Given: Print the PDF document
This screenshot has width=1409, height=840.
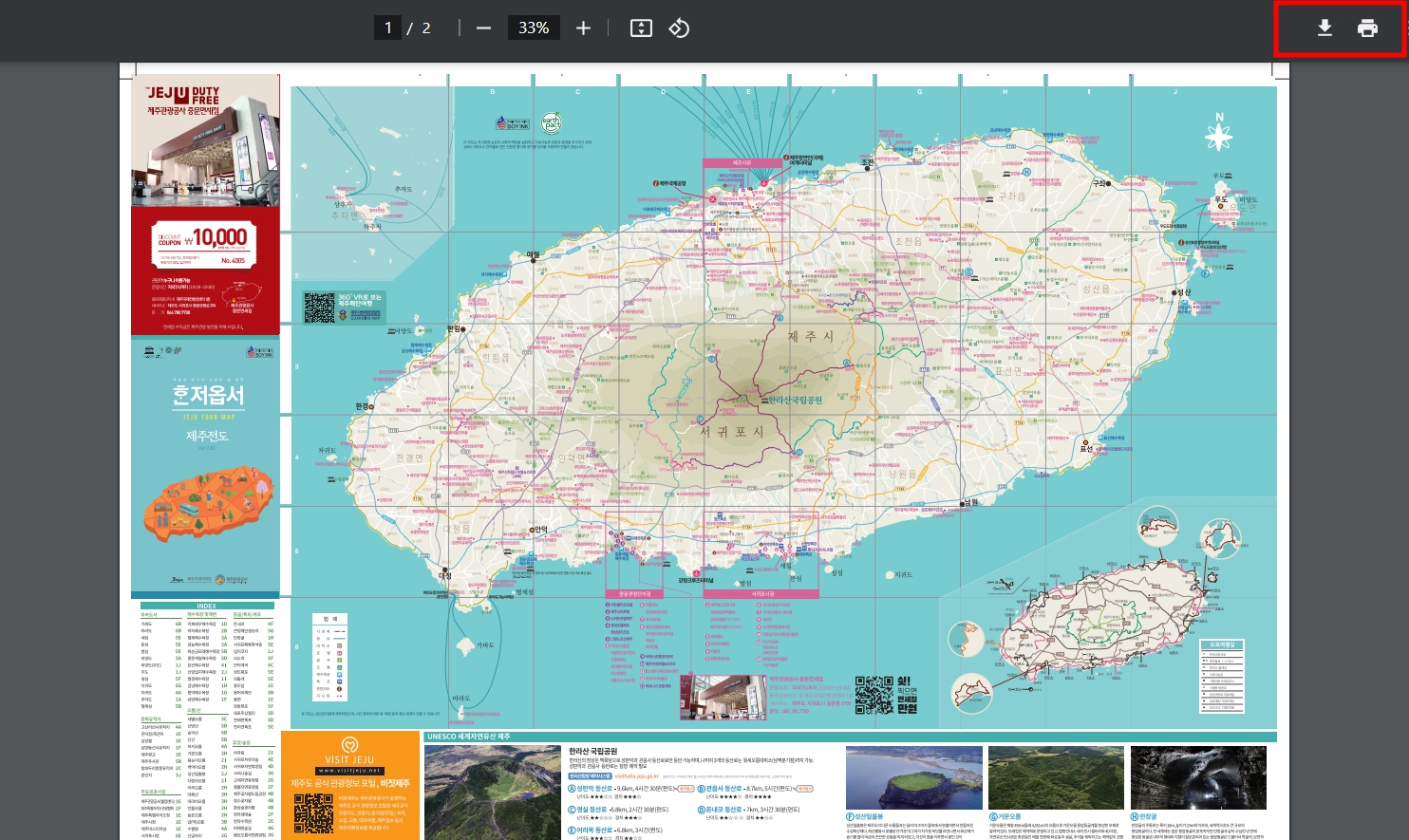Looking at the screenshot, I should coord(1367,28).
